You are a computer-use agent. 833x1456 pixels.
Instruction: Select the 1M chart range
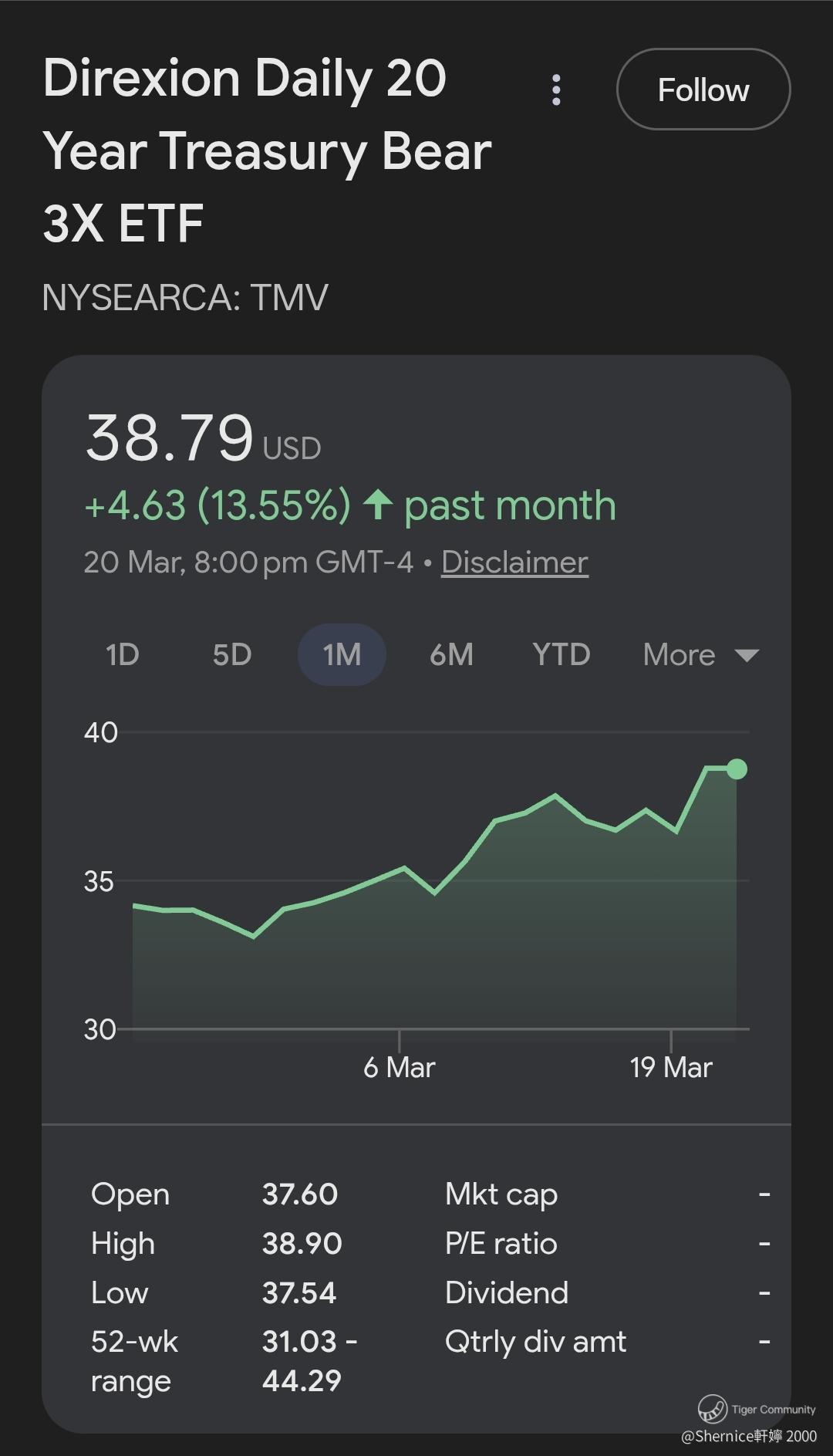coord(342,654)
